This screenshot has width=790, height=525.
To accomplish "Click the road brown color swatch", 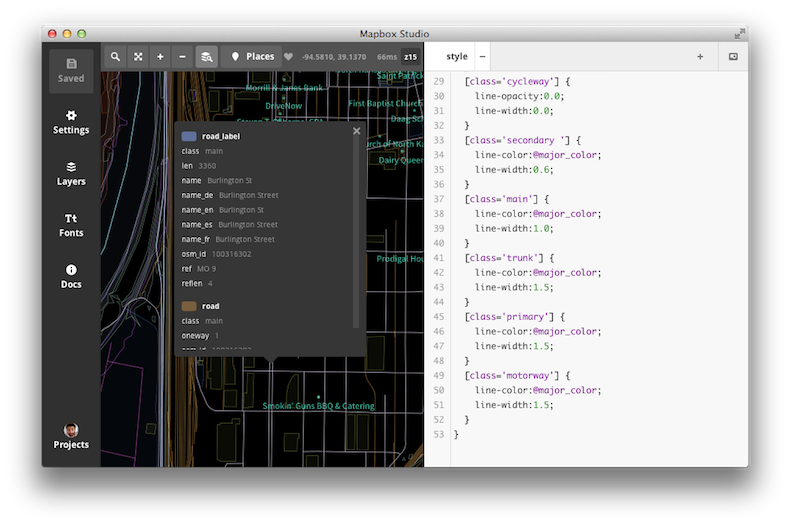I will tap(189, 306).
